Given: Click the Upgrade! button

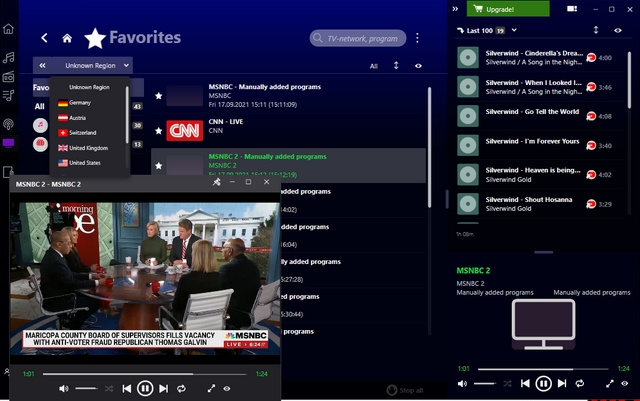Looking at the screenshot, I should [x=508, y=9].
